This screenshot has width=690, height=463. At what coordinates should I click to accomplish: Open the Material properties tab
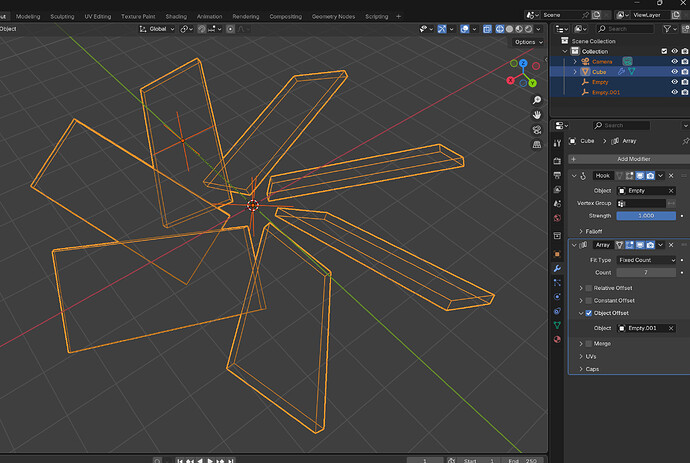557,339
